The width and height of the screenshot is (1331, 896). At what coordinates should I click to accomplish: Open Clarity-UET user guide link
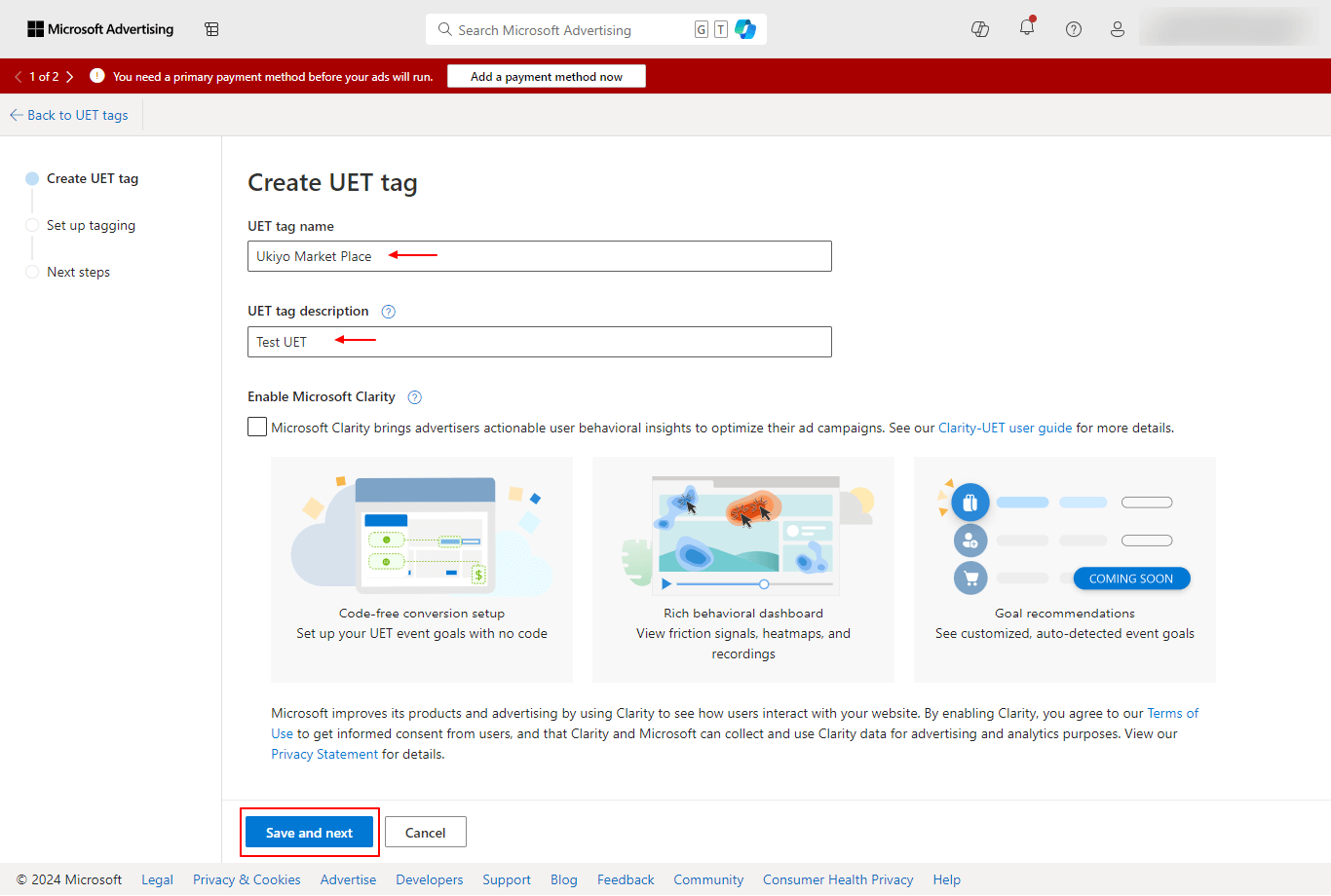pos(1005,428)
